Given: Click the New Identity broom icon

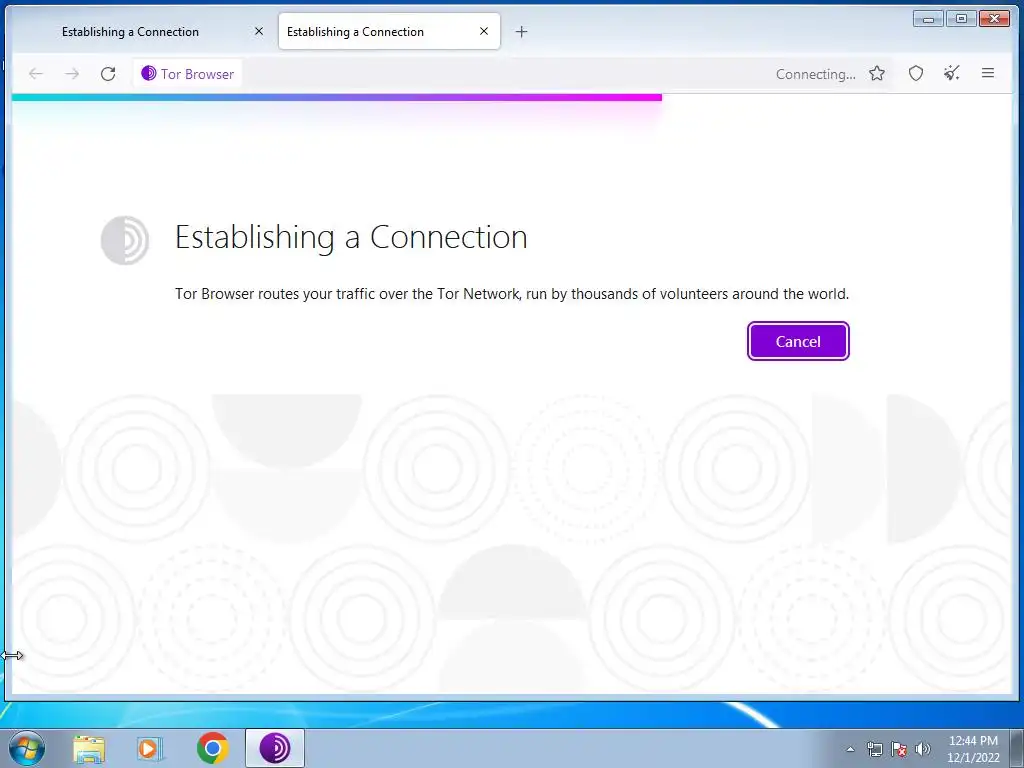Looking at the screenshot, I should pyautogui.click(x=952, y=73).
